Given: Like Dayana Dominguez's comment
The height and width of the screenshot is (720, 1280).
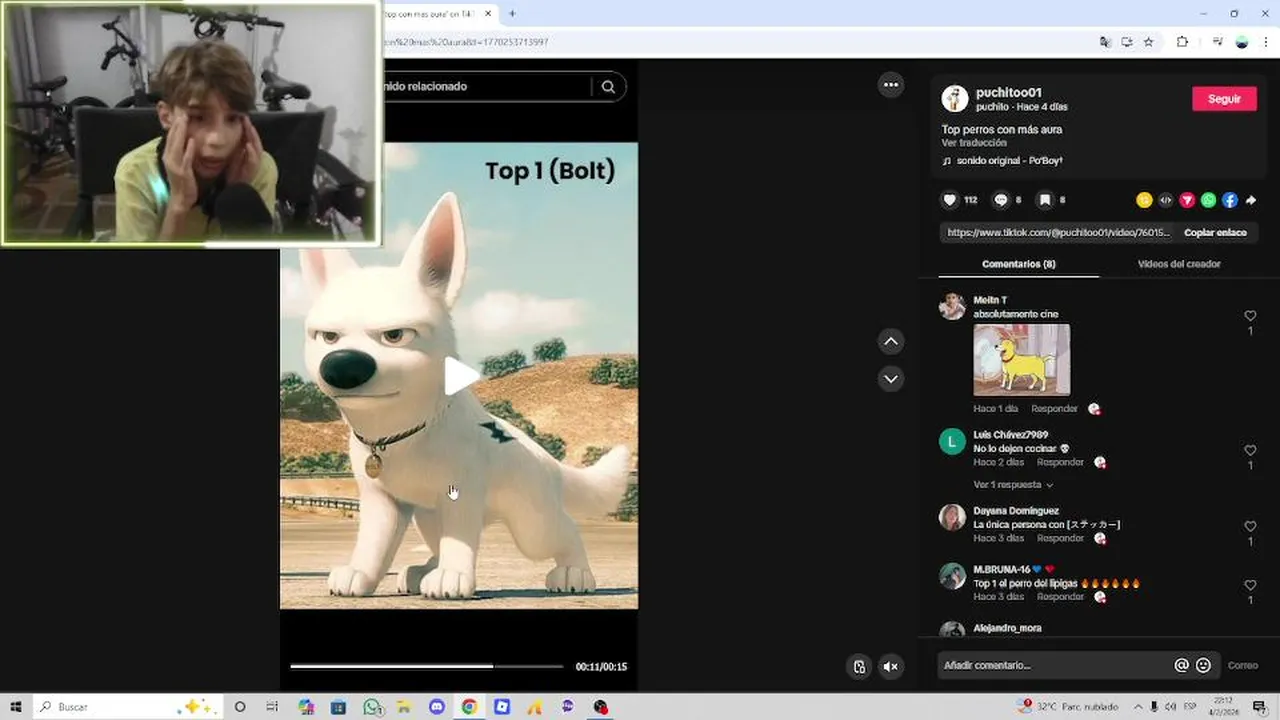Looking at the screenshot, I should click(1250, 527).
